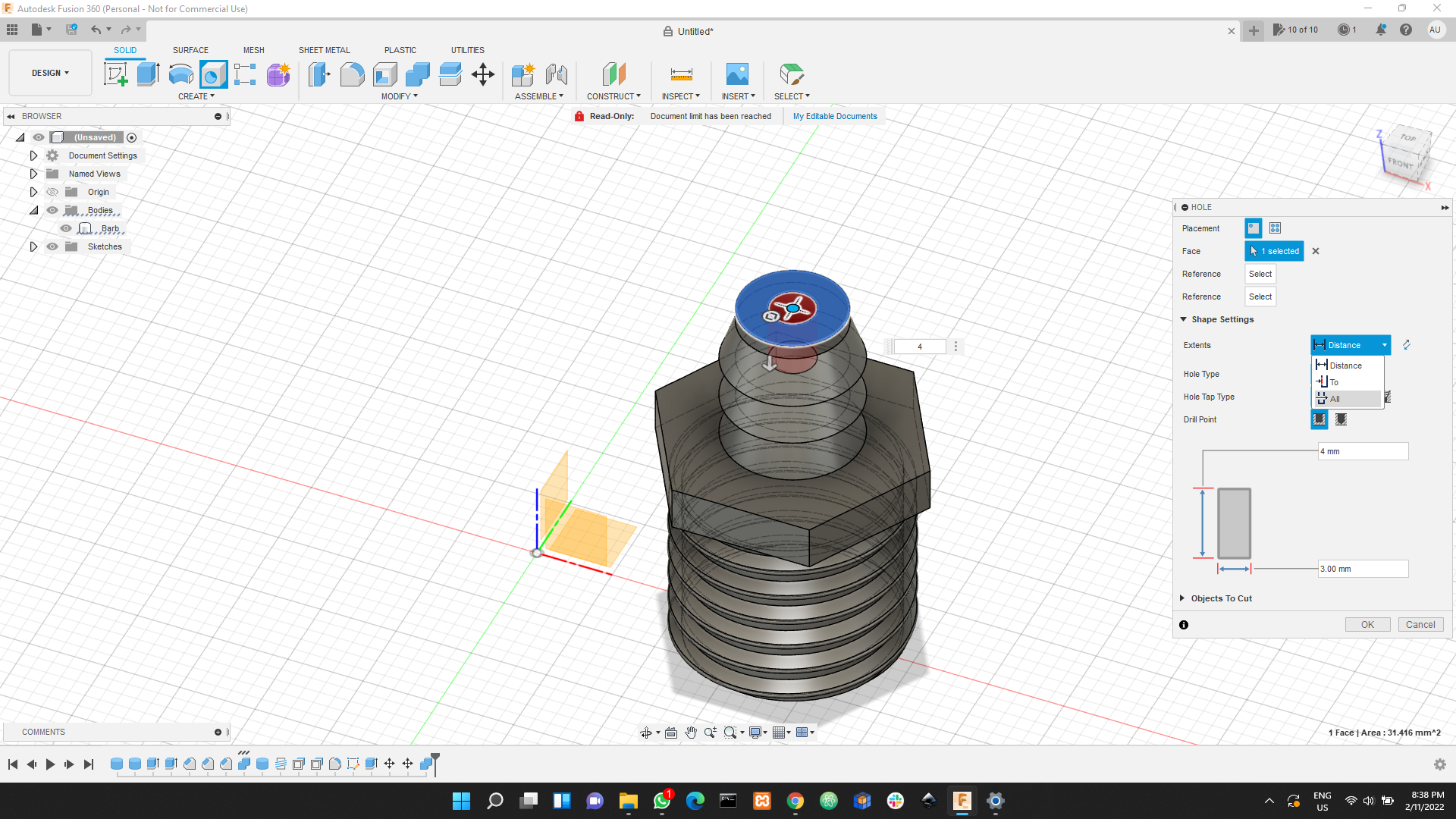Hide the Barb body
The image size is (1456, 819).
(65, 228)
